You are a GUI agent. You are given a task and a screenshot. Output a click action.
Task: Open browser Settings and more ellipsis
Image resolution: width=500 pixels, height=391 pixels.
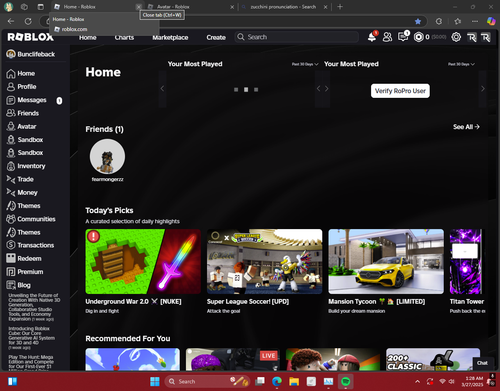coord(475,21)
